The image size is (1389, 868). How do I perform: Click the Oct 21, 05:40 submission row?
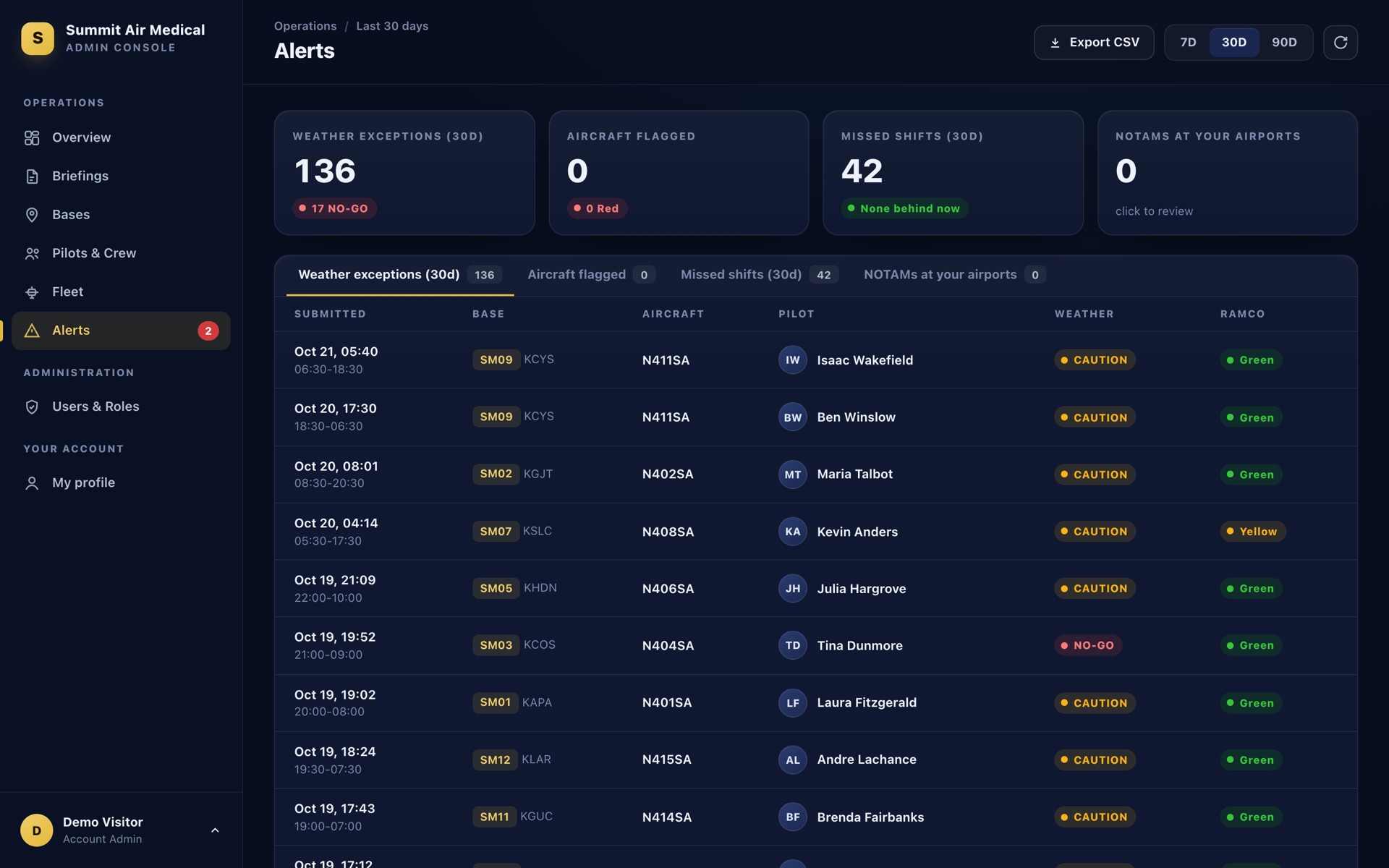(x=815, y=360)
